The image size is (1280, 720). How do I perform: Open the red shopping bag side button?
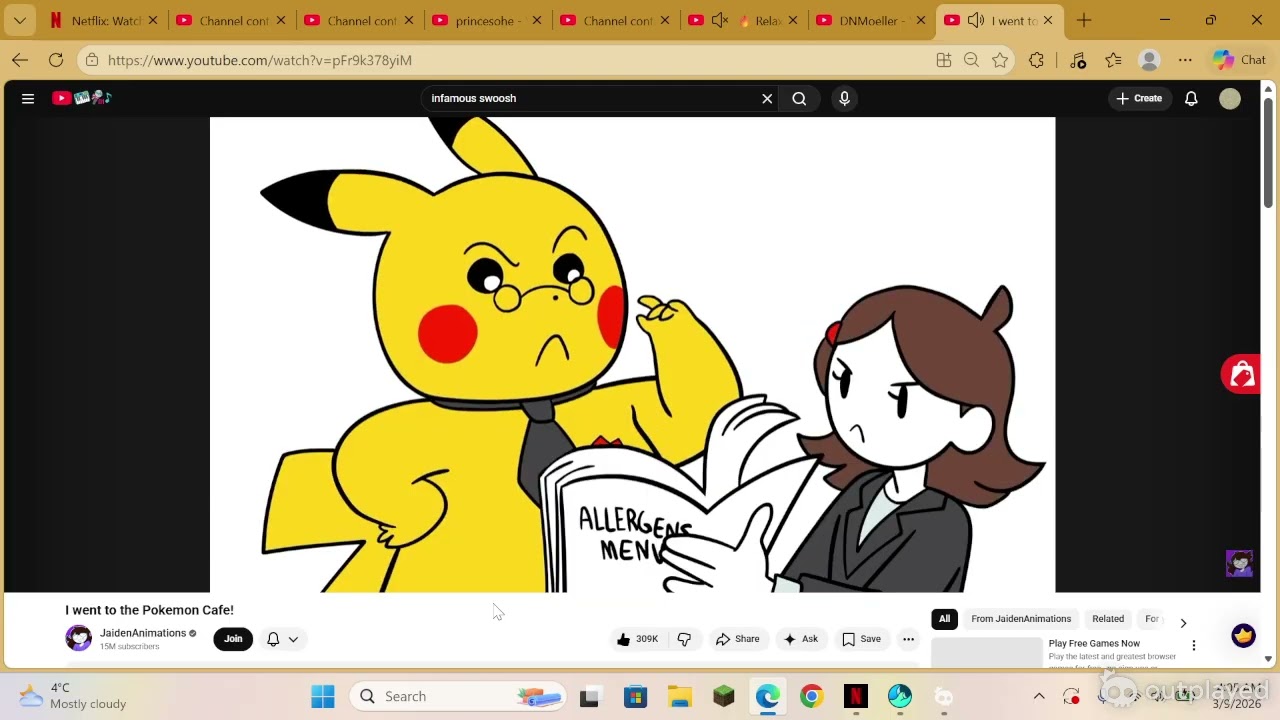[x=1242, y=375]
